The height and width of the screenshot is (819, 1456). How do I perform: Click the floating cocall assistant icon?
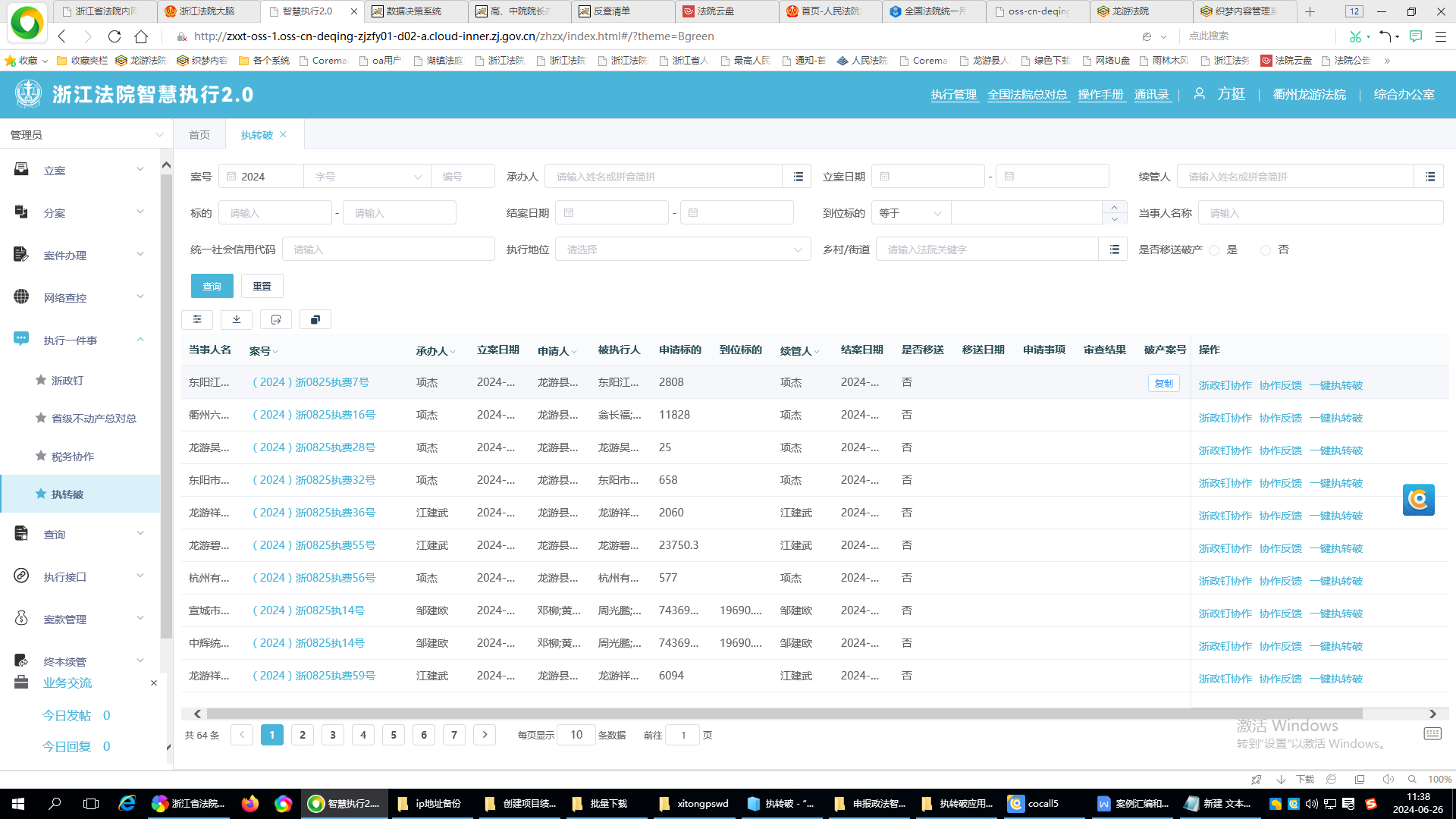[1418, 500]
